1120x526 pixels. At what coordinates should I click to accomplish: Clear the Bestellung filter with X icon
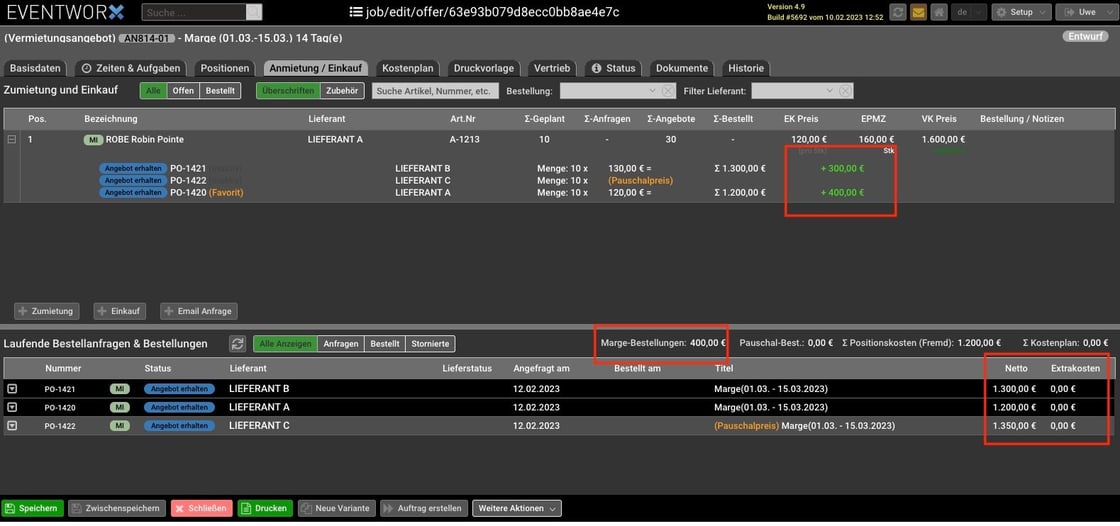tap(672, 91)
